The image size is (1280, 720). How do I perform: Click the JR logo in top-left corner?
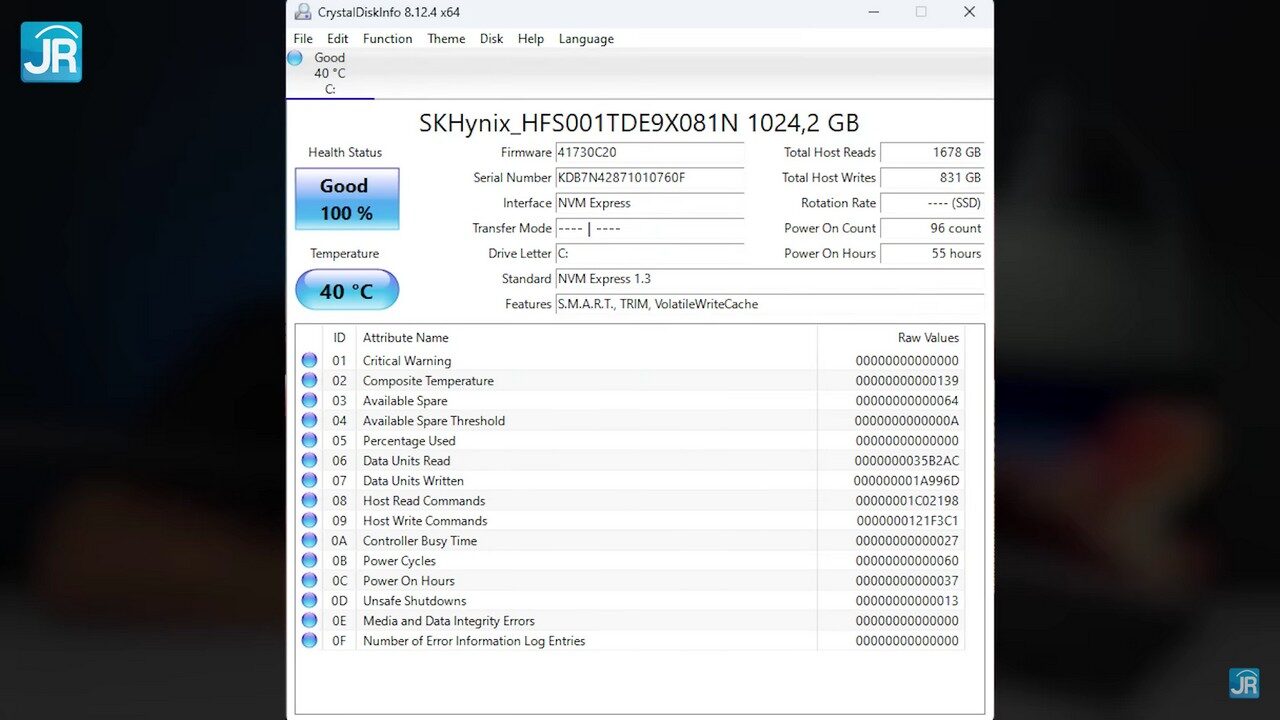coord(51,52)
